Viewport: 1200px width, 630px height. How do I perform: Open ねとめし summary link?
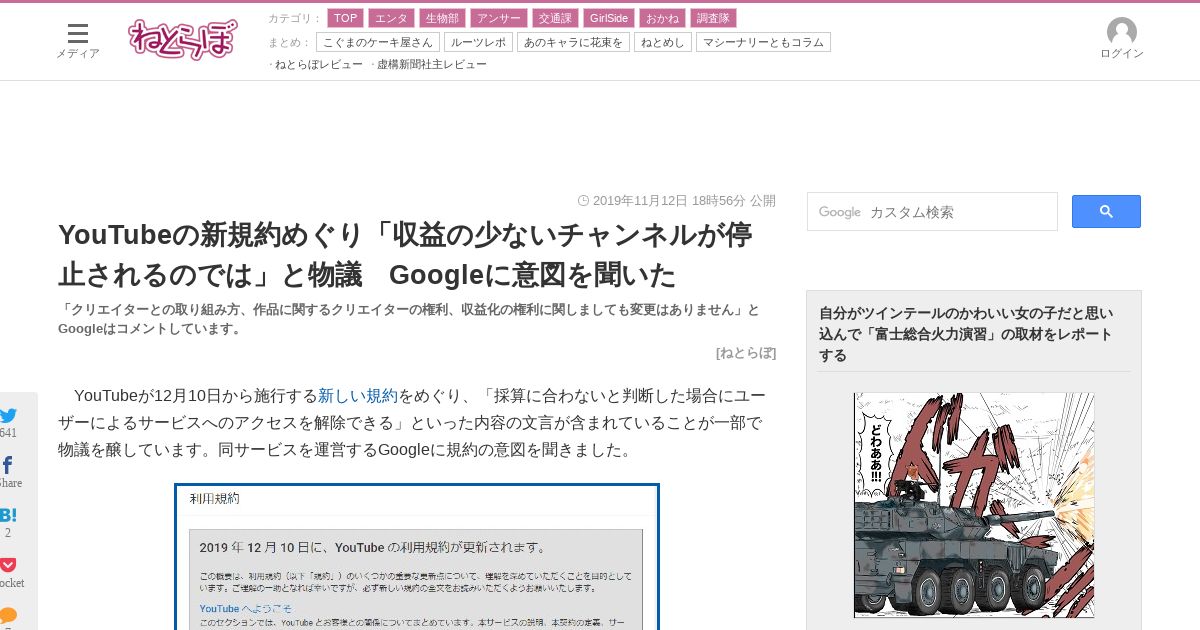pos(663,42)
